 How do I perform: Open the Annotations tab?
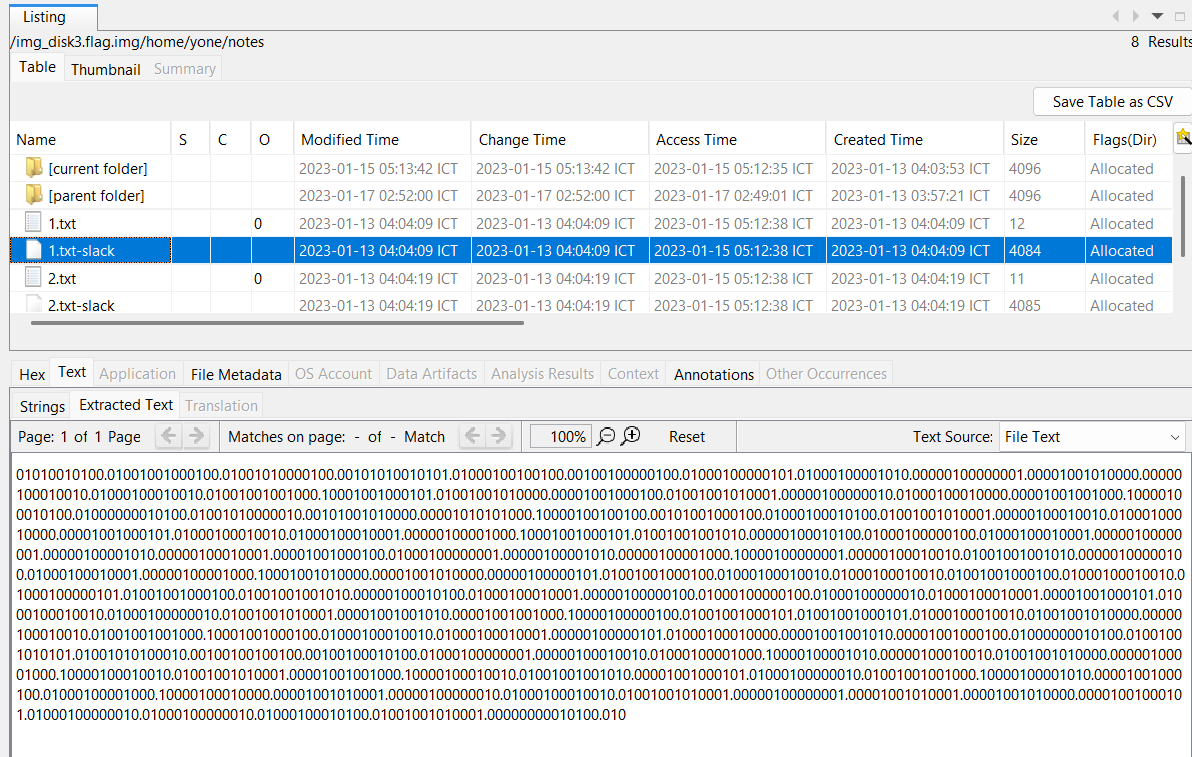coord(713,374)
